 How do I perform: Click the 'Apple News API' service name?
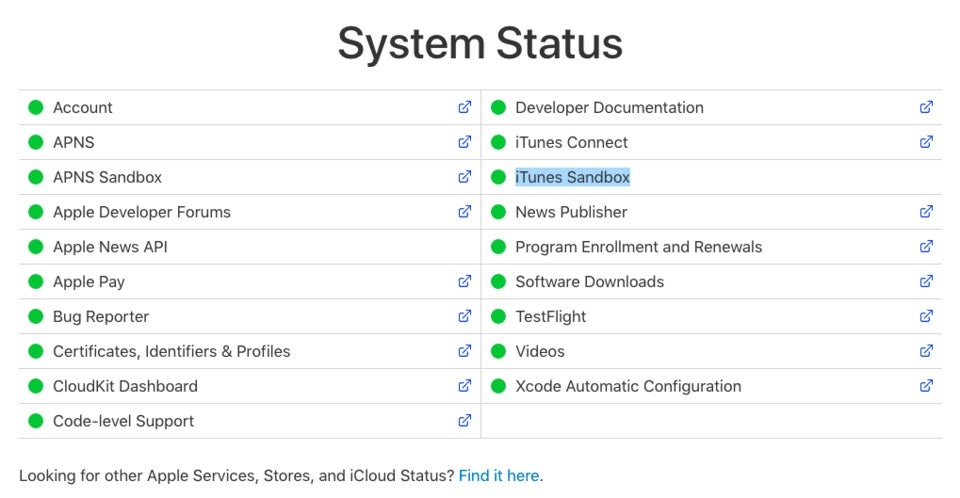coord(110,247)
